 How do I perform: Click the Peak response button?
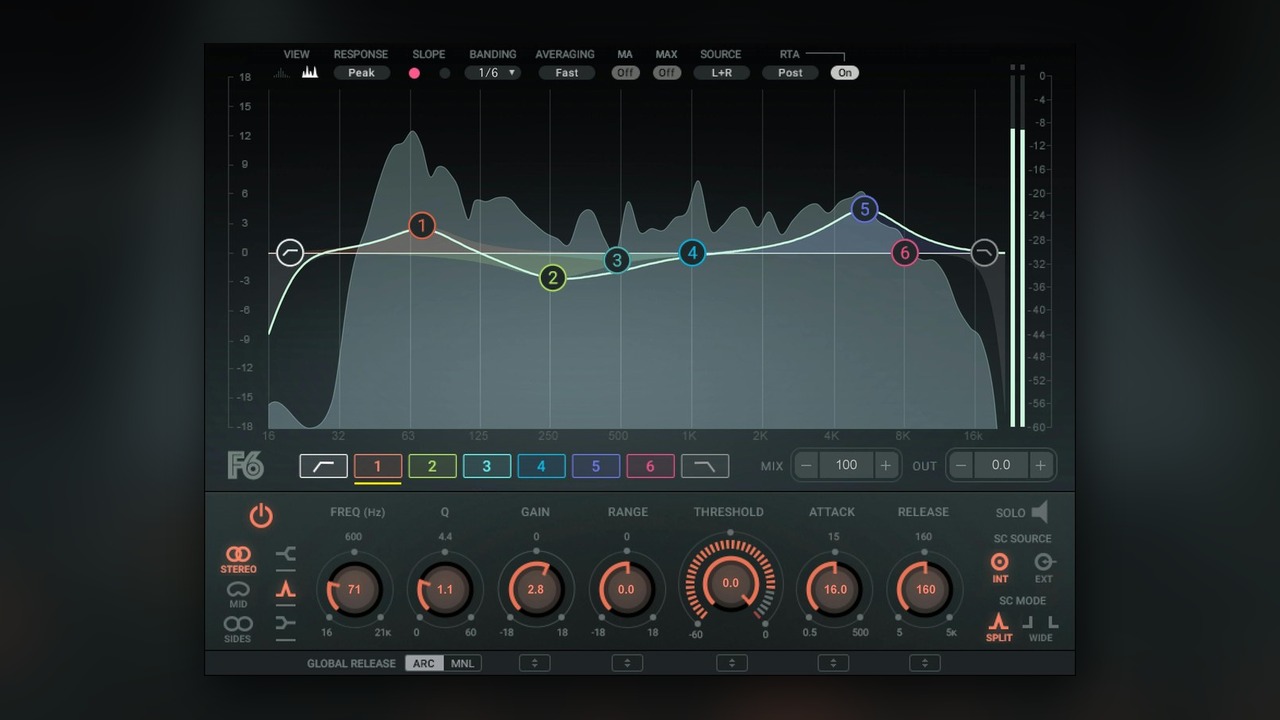tap(361, 73)
